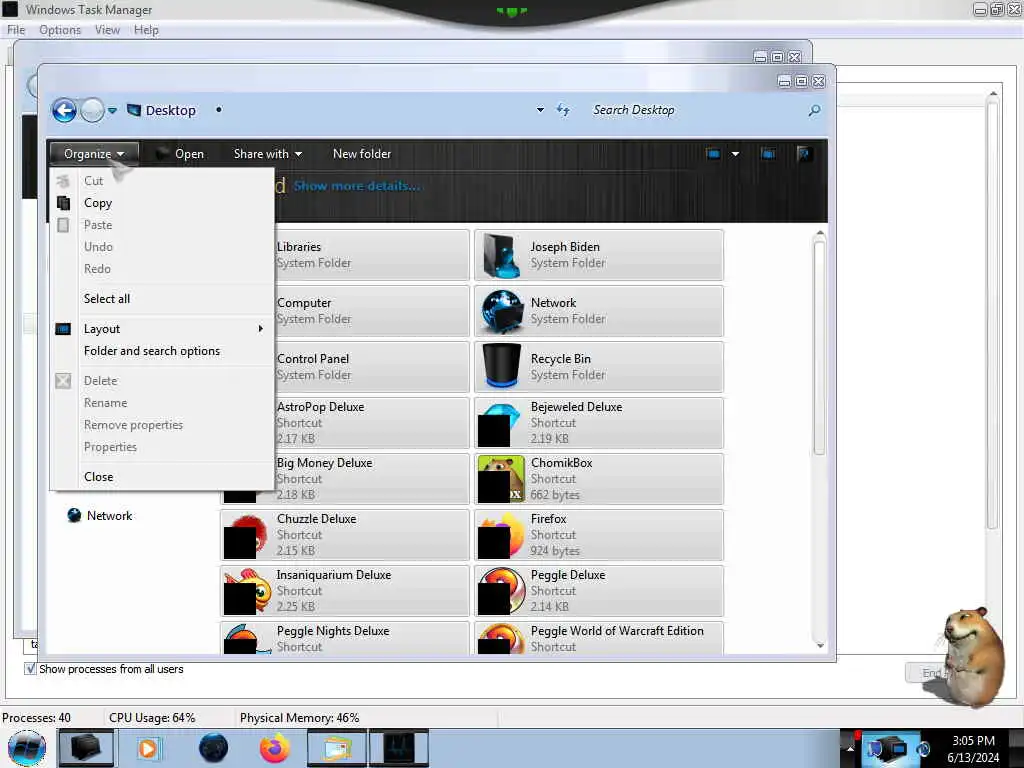
Task: Select the Bejeweled Deluxe shortcut icon
Action: coord(502,423)
